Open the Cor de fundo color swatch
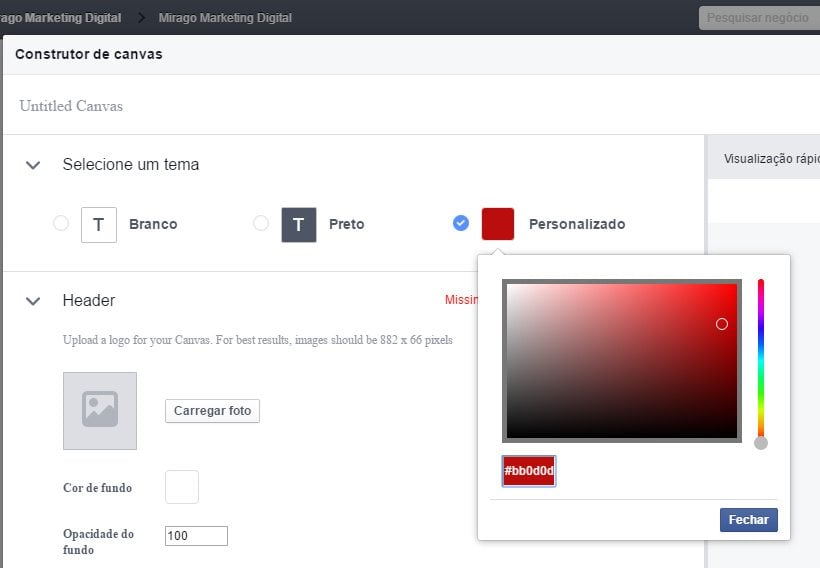 182,487
